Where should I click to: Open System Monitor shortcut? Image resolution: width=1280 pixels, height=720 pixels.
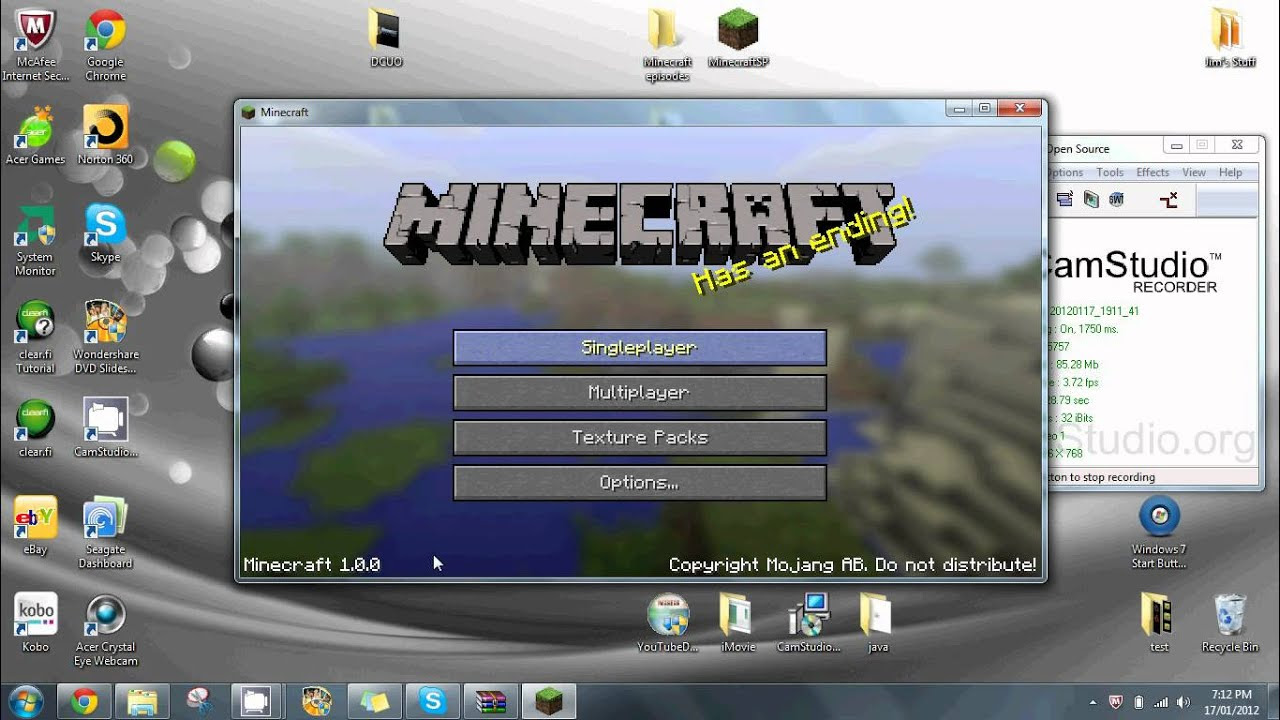click(35, 240)
